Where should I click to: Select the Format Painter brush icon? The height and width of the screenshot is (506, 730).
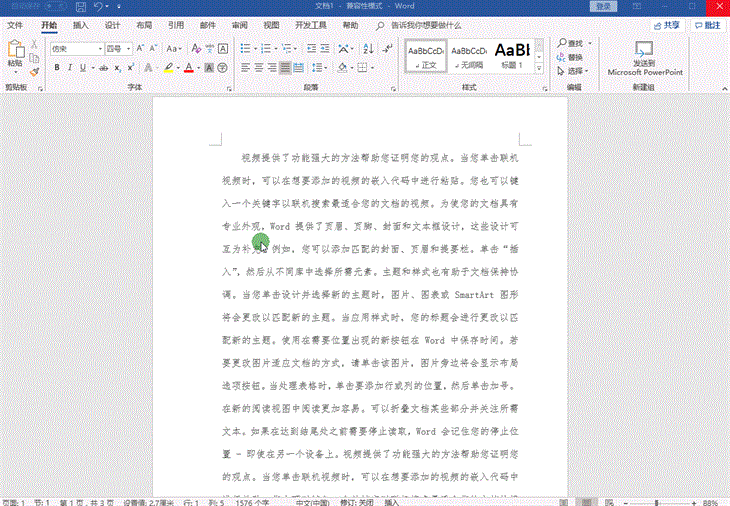(35, 71)
